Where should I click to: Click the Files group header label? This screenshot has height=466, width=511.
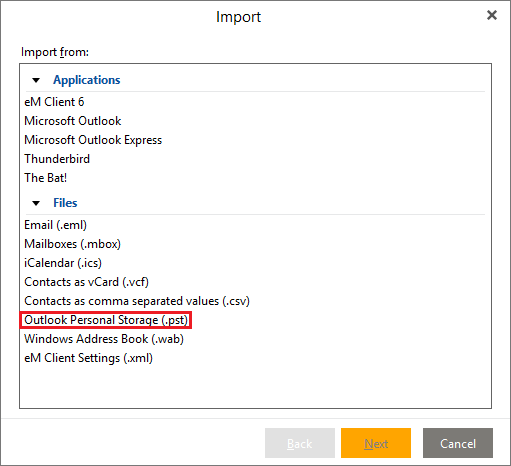65,203
